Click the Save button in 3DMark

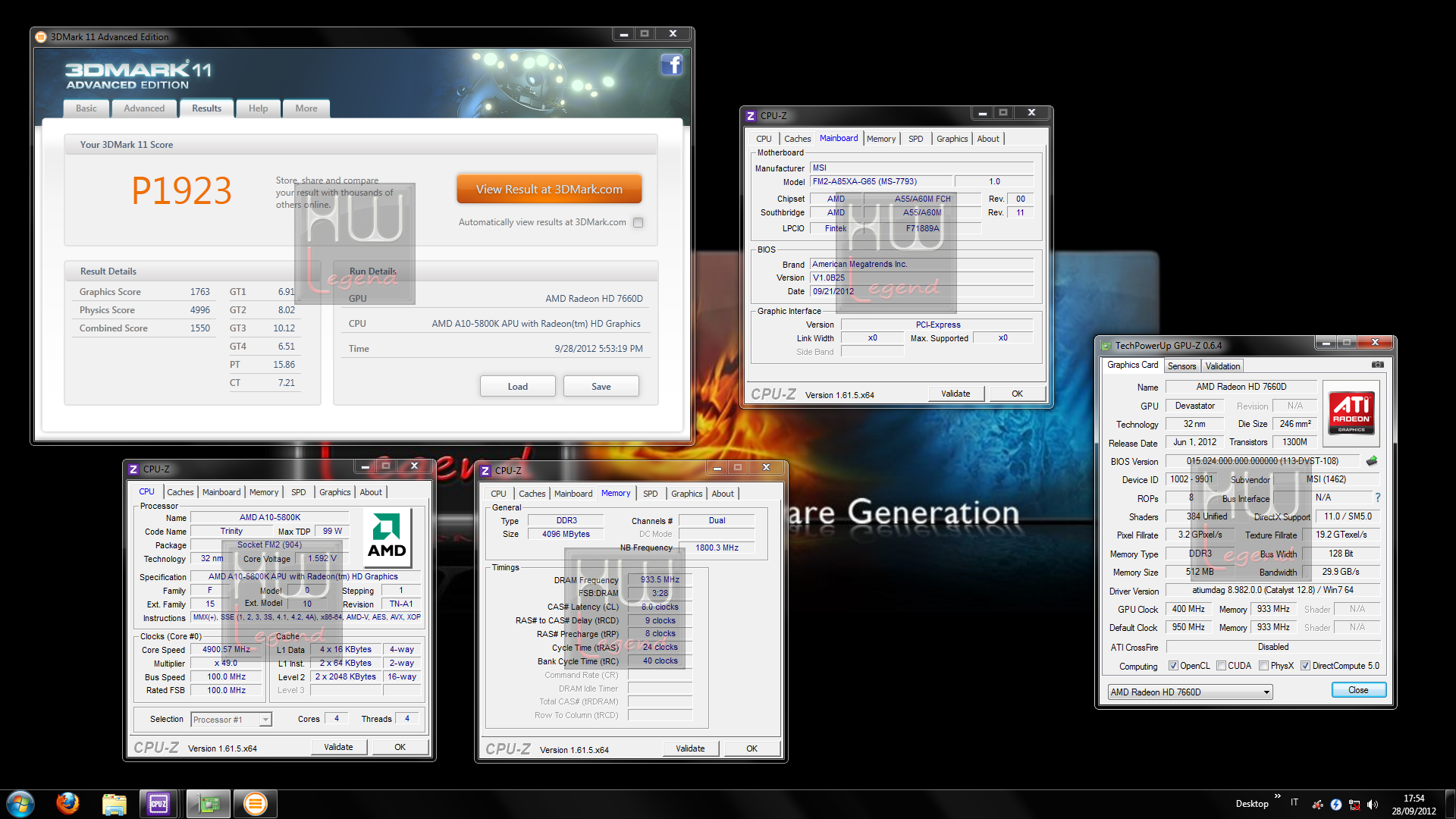point(601,387)
